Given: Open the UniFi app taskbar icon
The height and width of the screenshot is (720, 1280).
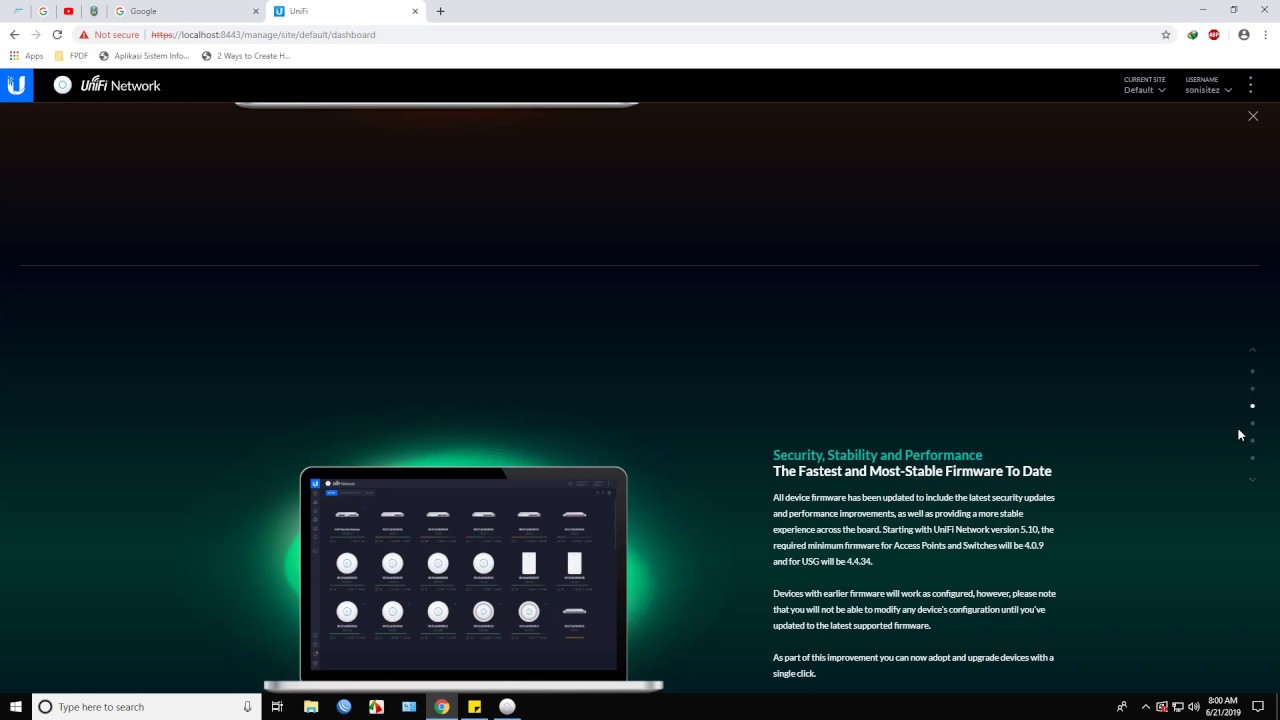Looking at the screenshot, I should (x=507, y=706).
